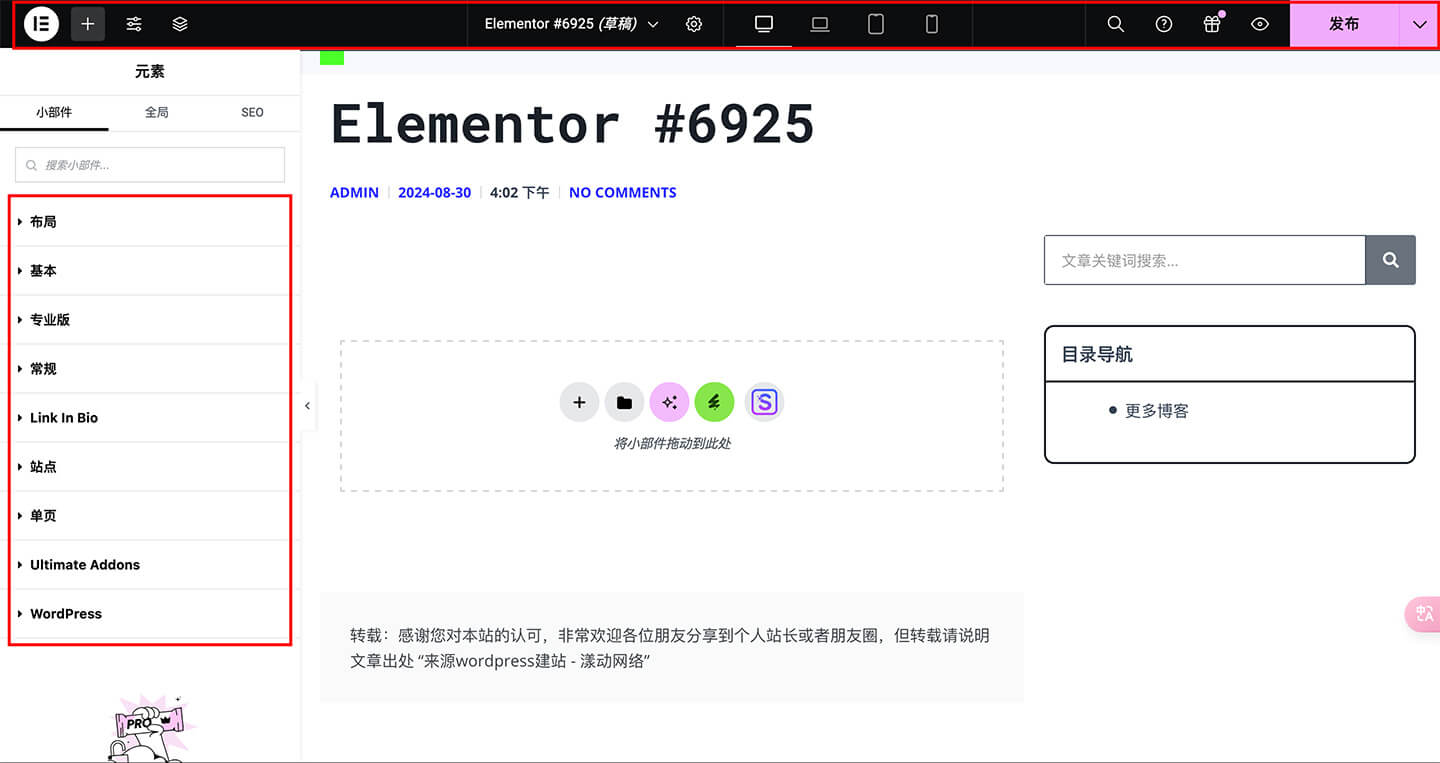Open the what's new gift icon
This screenshot has width=1440, height=763.
pyautogui.click(x=1212, y=24)
